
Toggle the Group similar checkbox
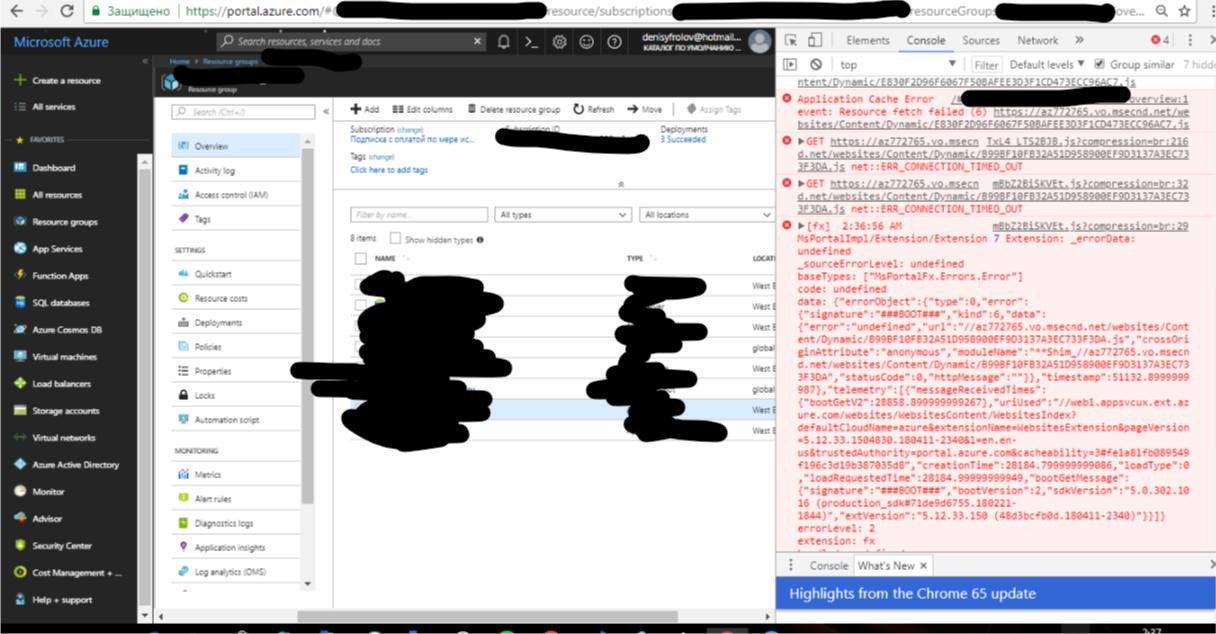pos(1100,65)
